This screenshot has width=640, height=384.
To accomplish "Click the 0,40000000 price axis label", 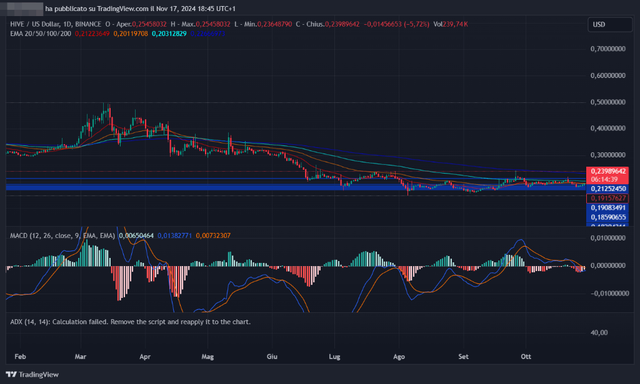I will [608, 128].
